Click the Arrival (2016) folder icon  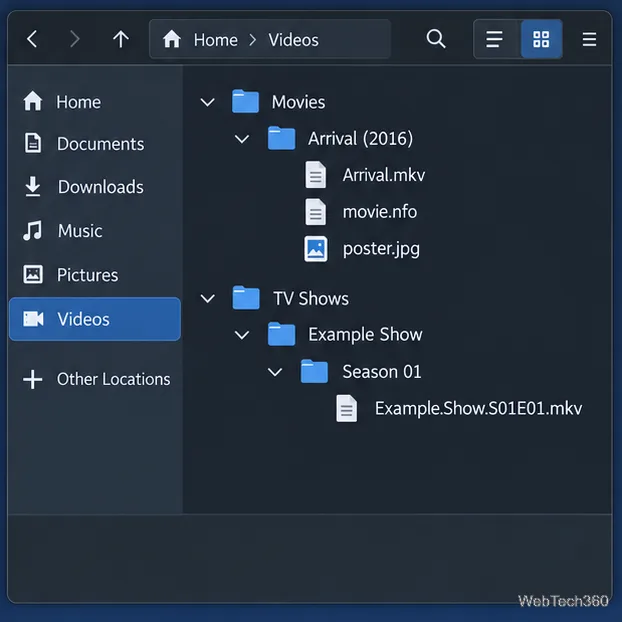tap(281, 138)
